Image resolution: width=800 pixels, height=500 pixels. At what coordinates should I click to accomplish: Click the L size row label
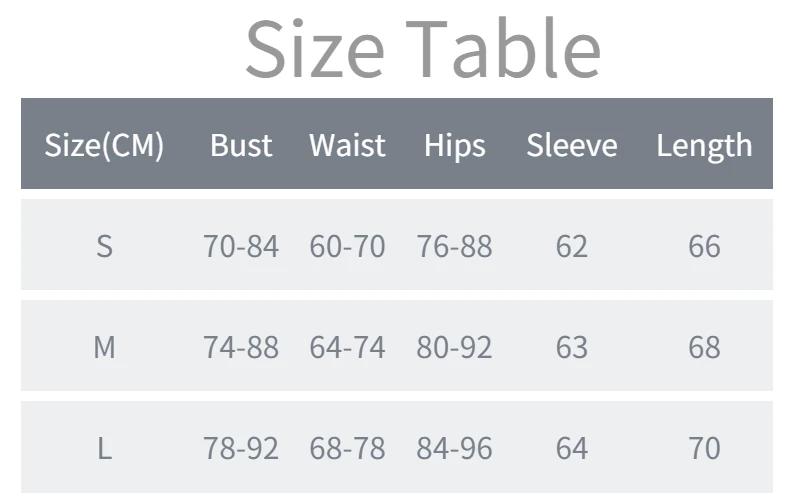click(x=104, y=448)
